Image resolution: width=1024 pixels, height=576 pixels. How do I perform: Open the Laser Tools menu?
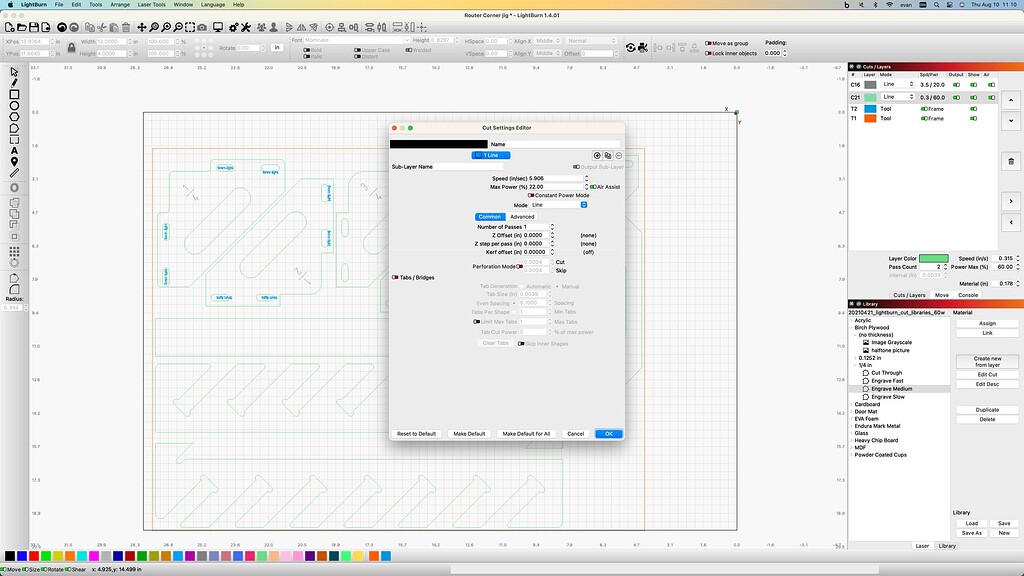151,5
